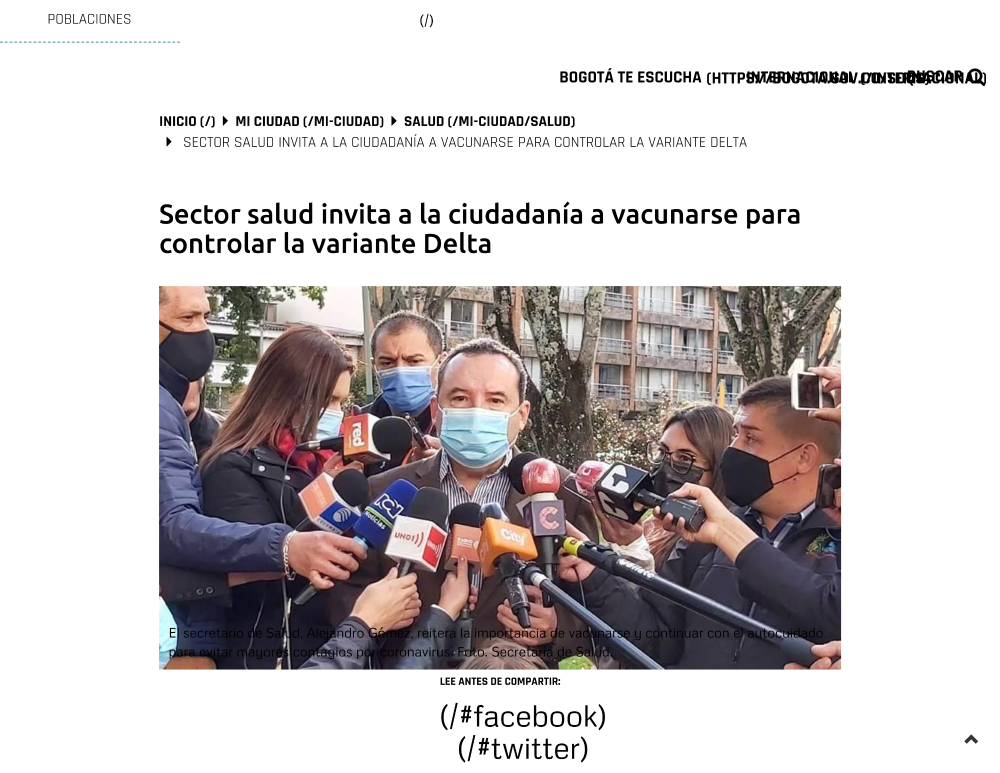Image resolution: width=1000 pixels, height=773 pixels.
Task: Open the MI CIUDAD breadcrumb link
Action: click(309, 121)
